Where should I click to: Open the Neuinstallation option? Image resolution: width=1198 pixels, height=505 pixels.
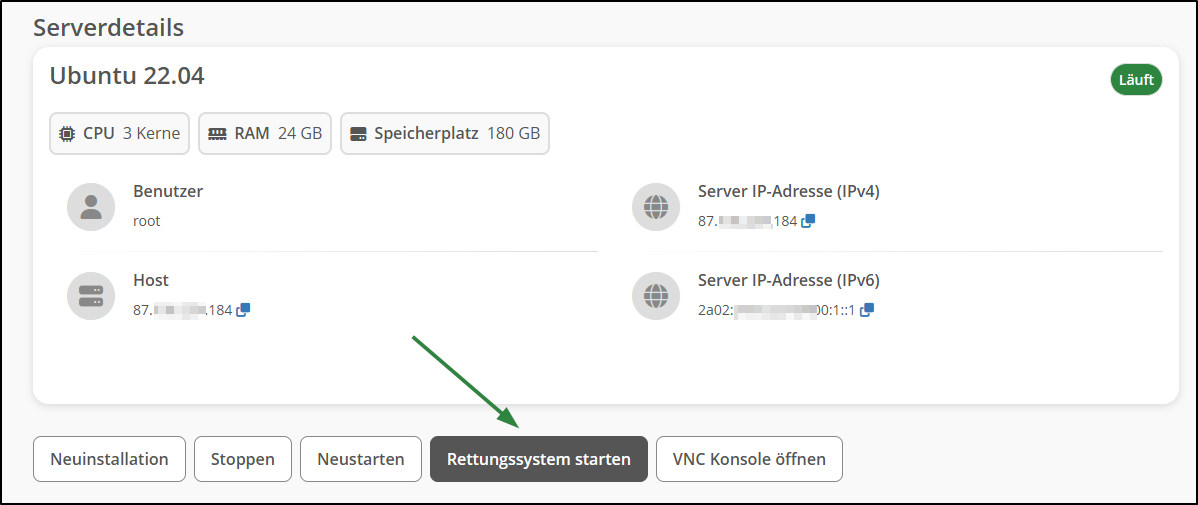click(109, 459)
